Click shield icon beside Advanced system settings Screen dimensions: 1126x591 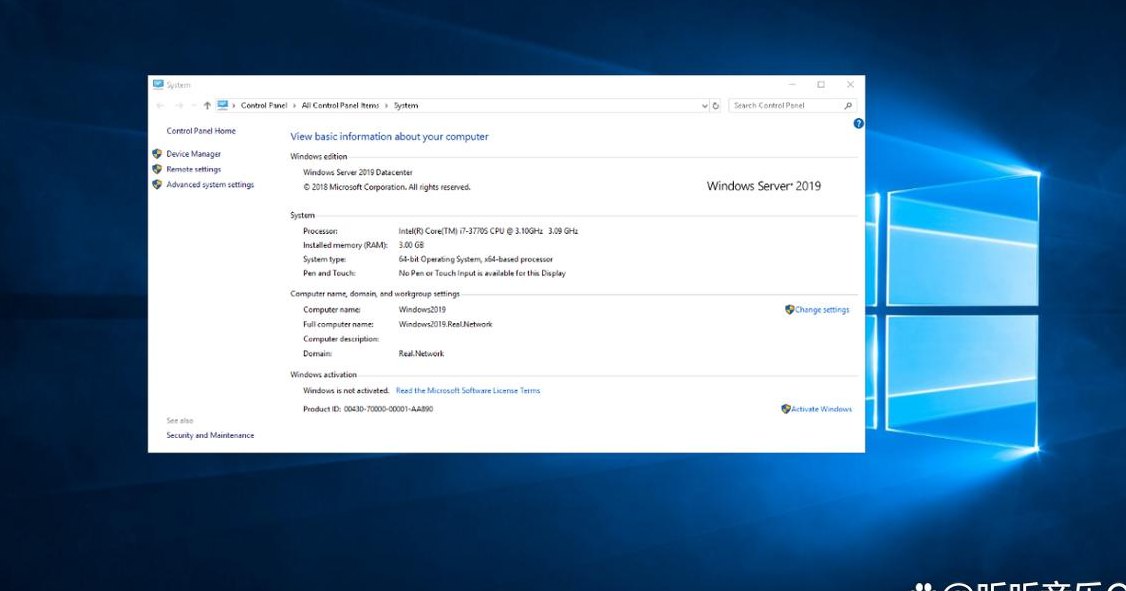click(x=157, y=185)
